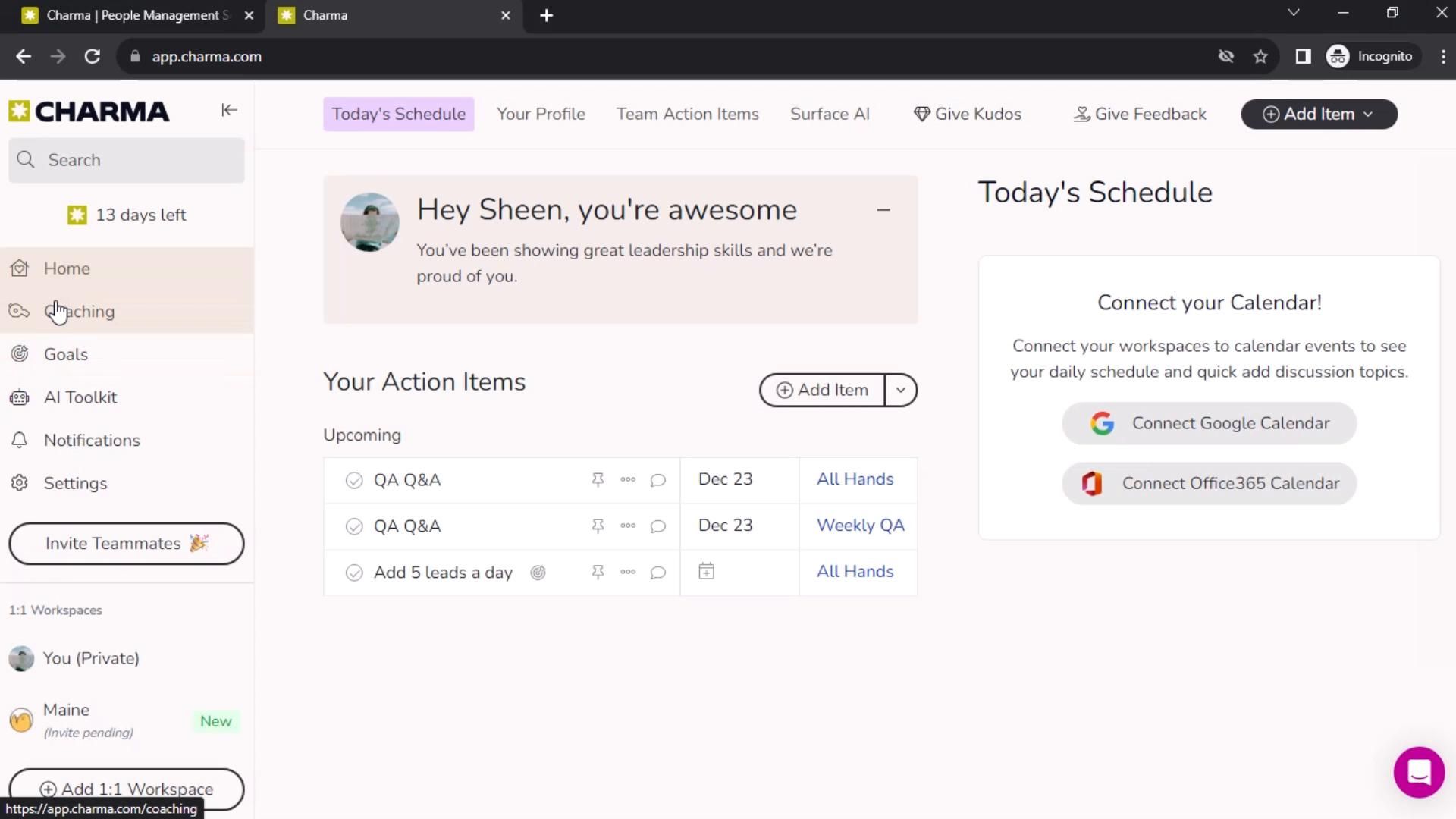
Task: Open Settings in the sidebar
Action: [x=127, y=483]
